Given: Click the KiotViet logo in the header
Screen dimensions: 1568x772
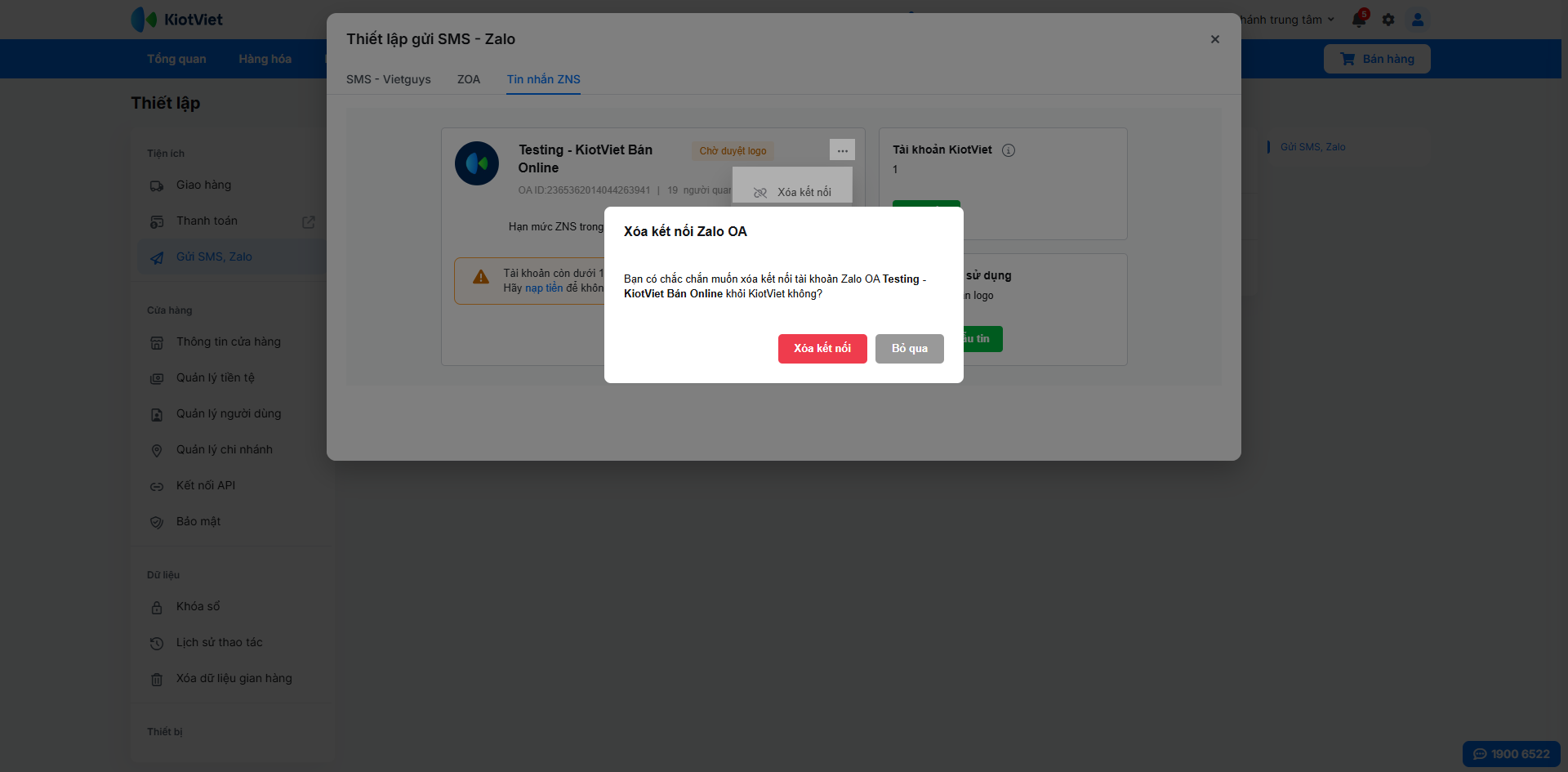Looking at the screenshot, I should point(177,20).
